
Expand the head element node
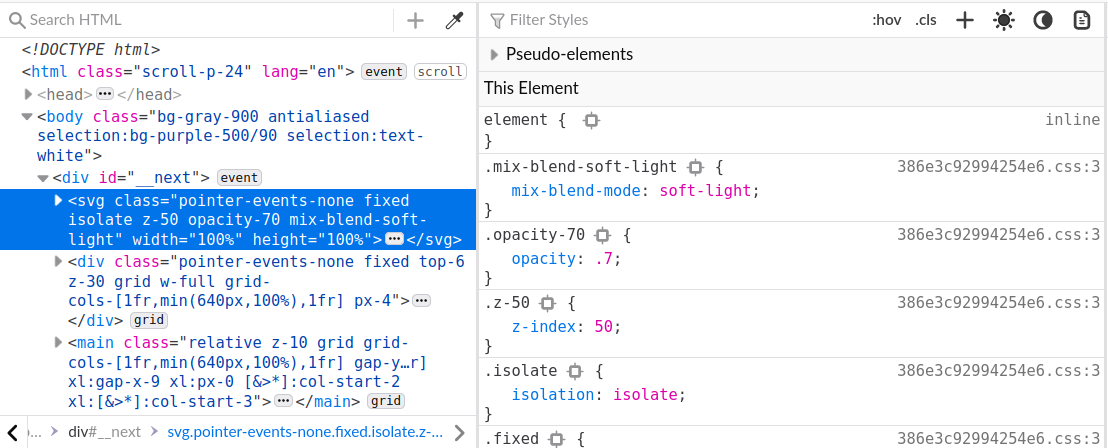[x=28, y=94]
